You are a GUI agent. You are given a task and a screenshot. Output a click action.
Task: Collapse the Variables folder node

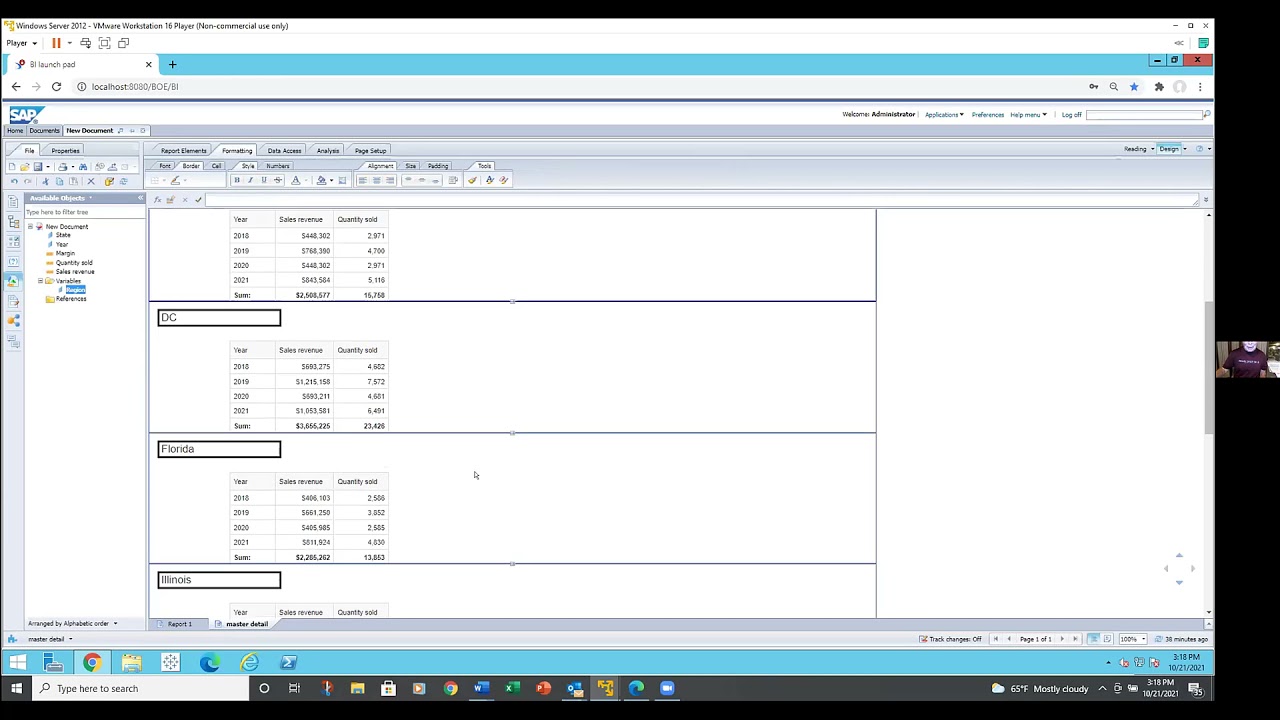(40, 281)
